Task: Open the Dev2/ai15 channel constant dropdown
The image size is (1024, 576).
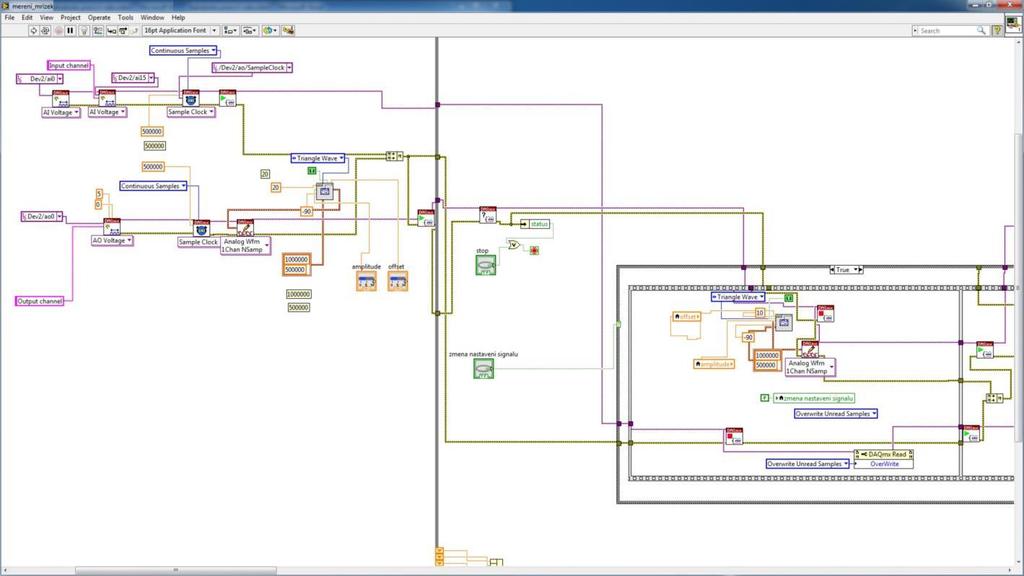Action: click(152, 78)
